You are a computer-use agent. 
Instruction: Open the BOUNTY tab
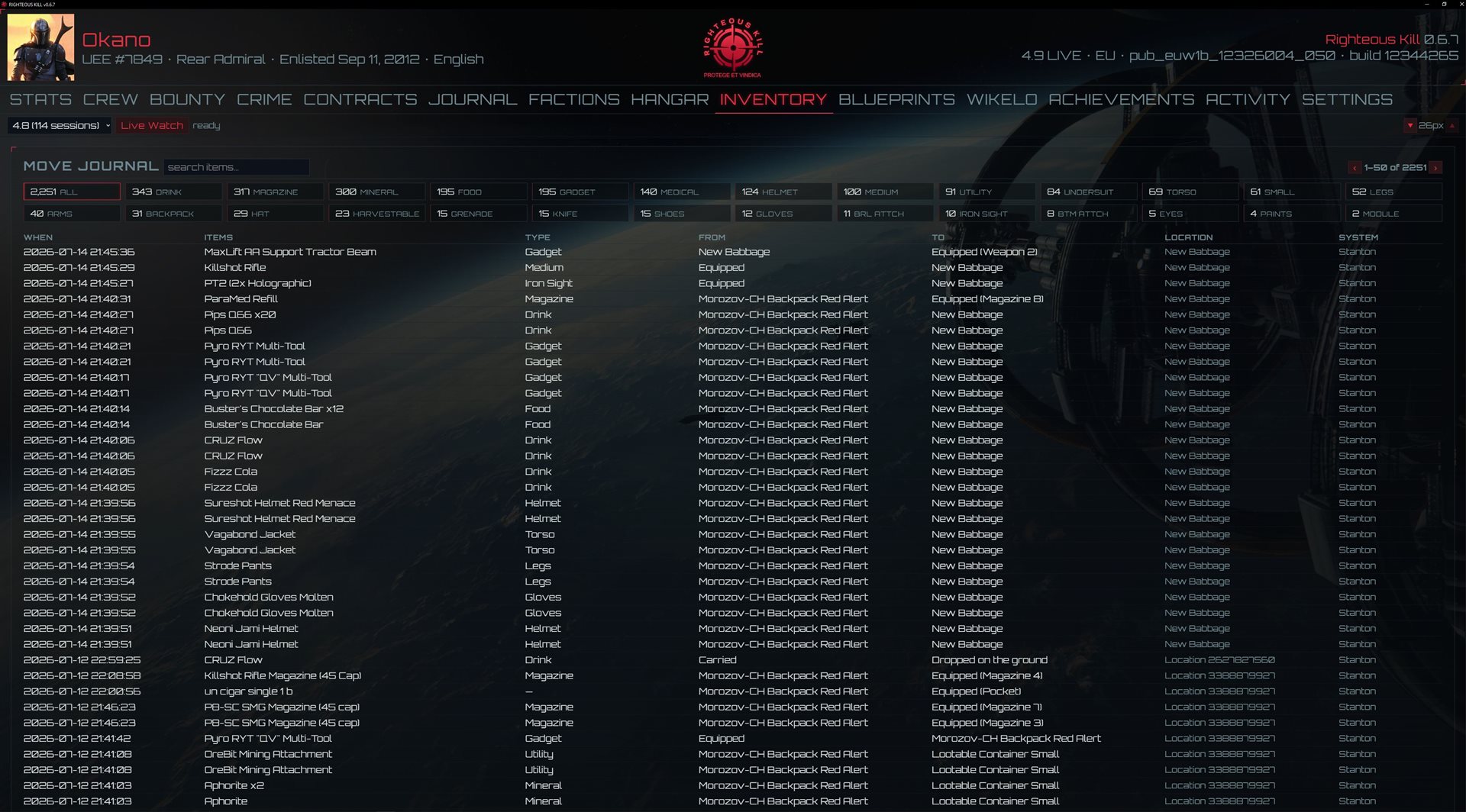(187, 99)
